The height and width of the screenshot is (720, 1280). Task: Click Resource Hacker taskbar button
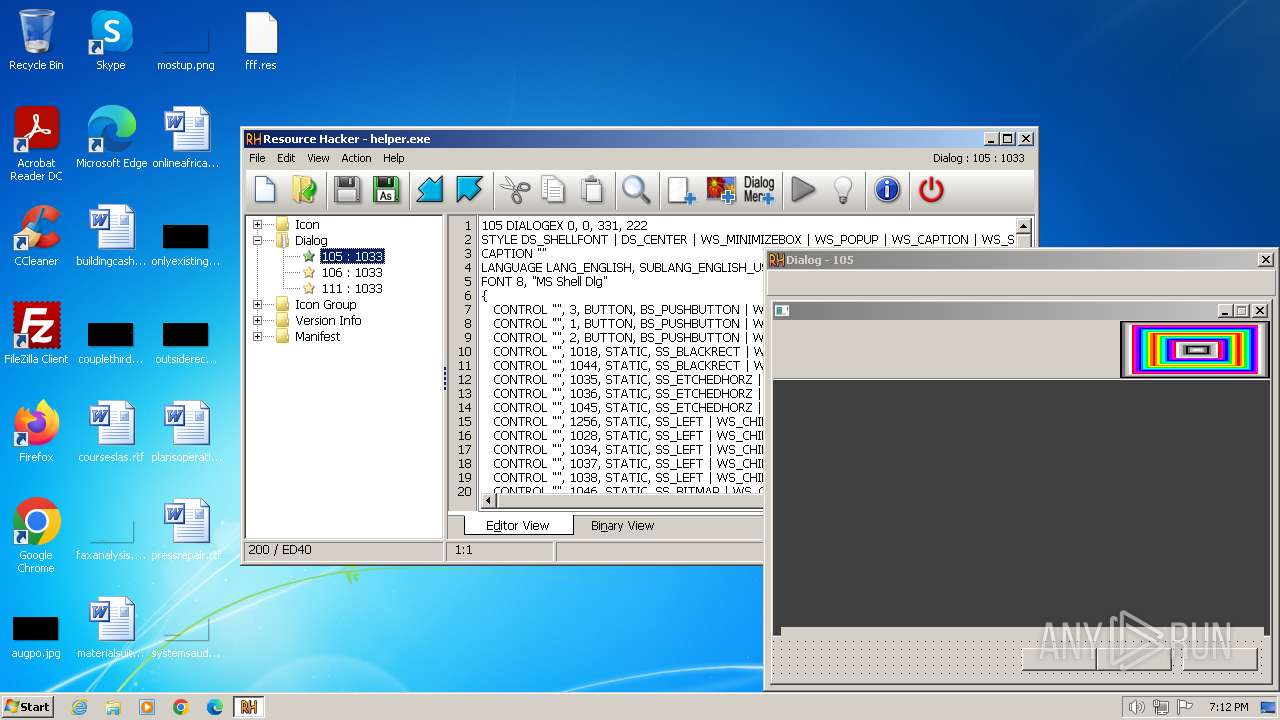pos(249,706)
